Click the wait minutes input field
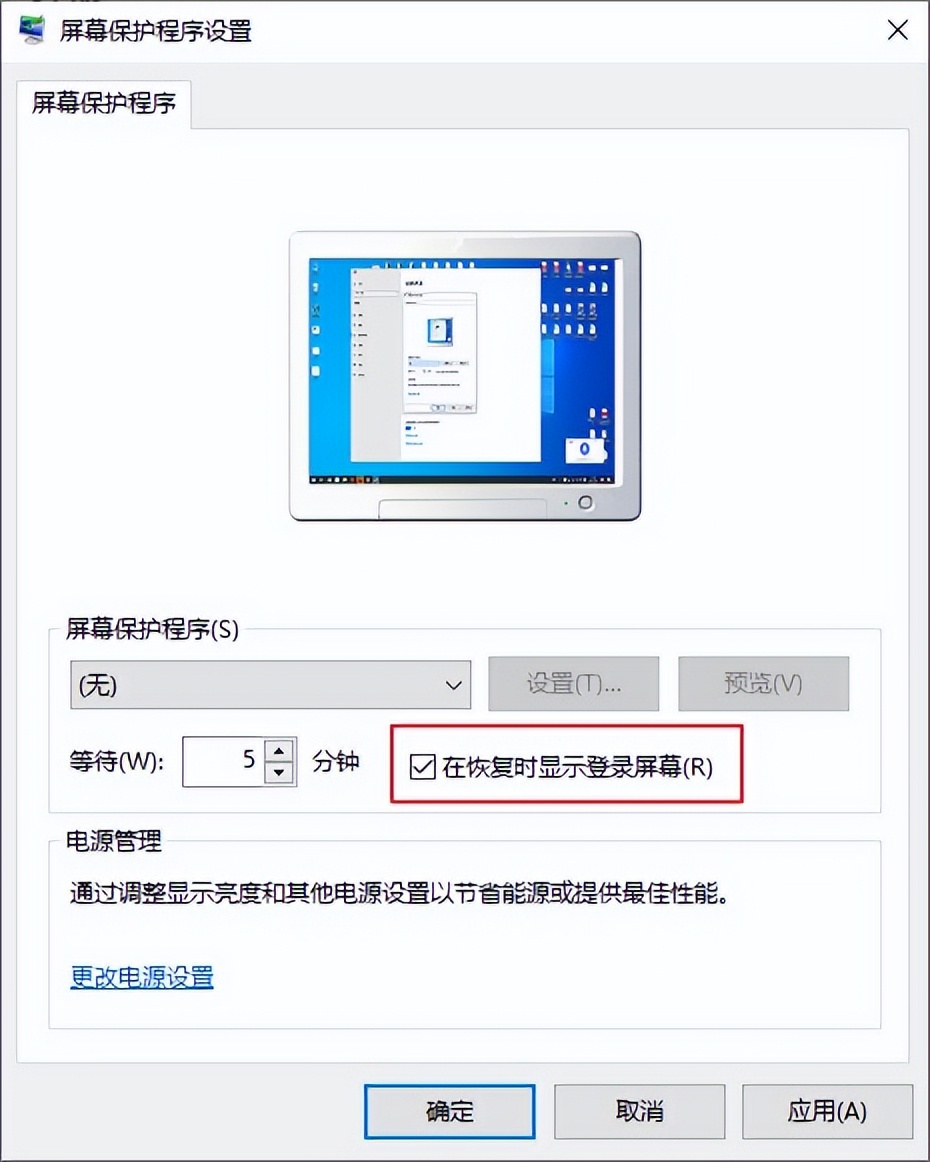Image resolution: width=930 pixels, height=1162 pixels. (x=222, y=761)
